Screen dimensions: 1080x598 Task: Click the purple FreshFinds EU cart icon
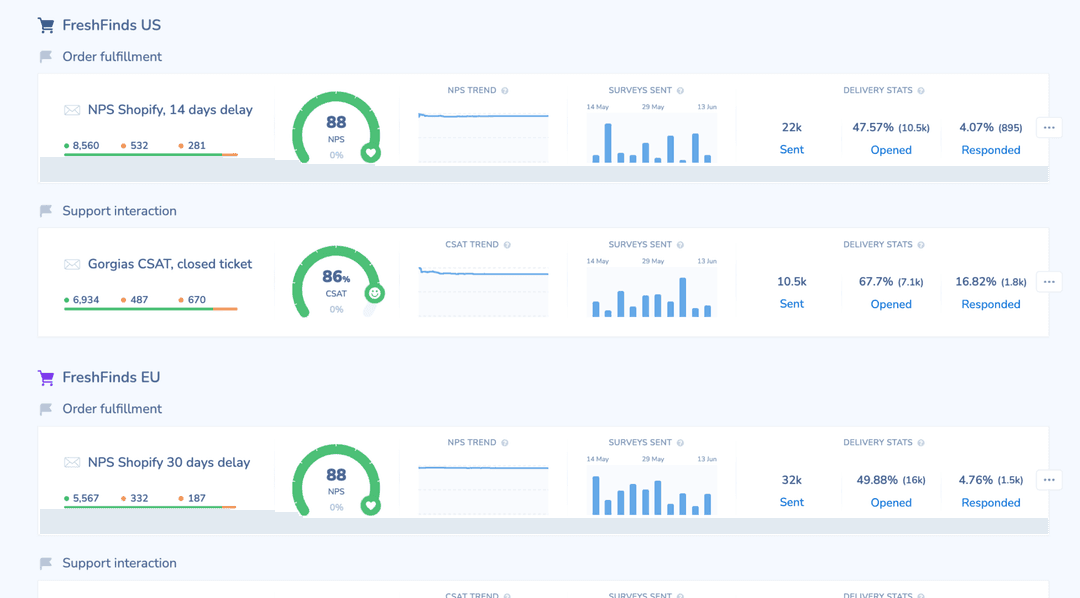click(x=46, y=378)
